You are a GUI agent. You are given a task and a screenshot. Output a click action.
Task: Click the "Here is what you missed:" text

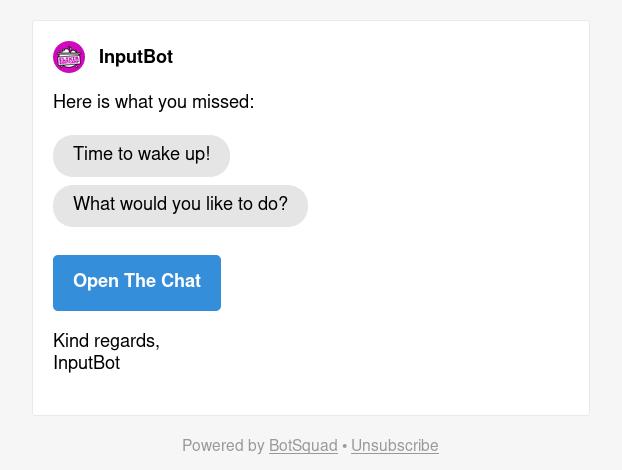(153, 102)
